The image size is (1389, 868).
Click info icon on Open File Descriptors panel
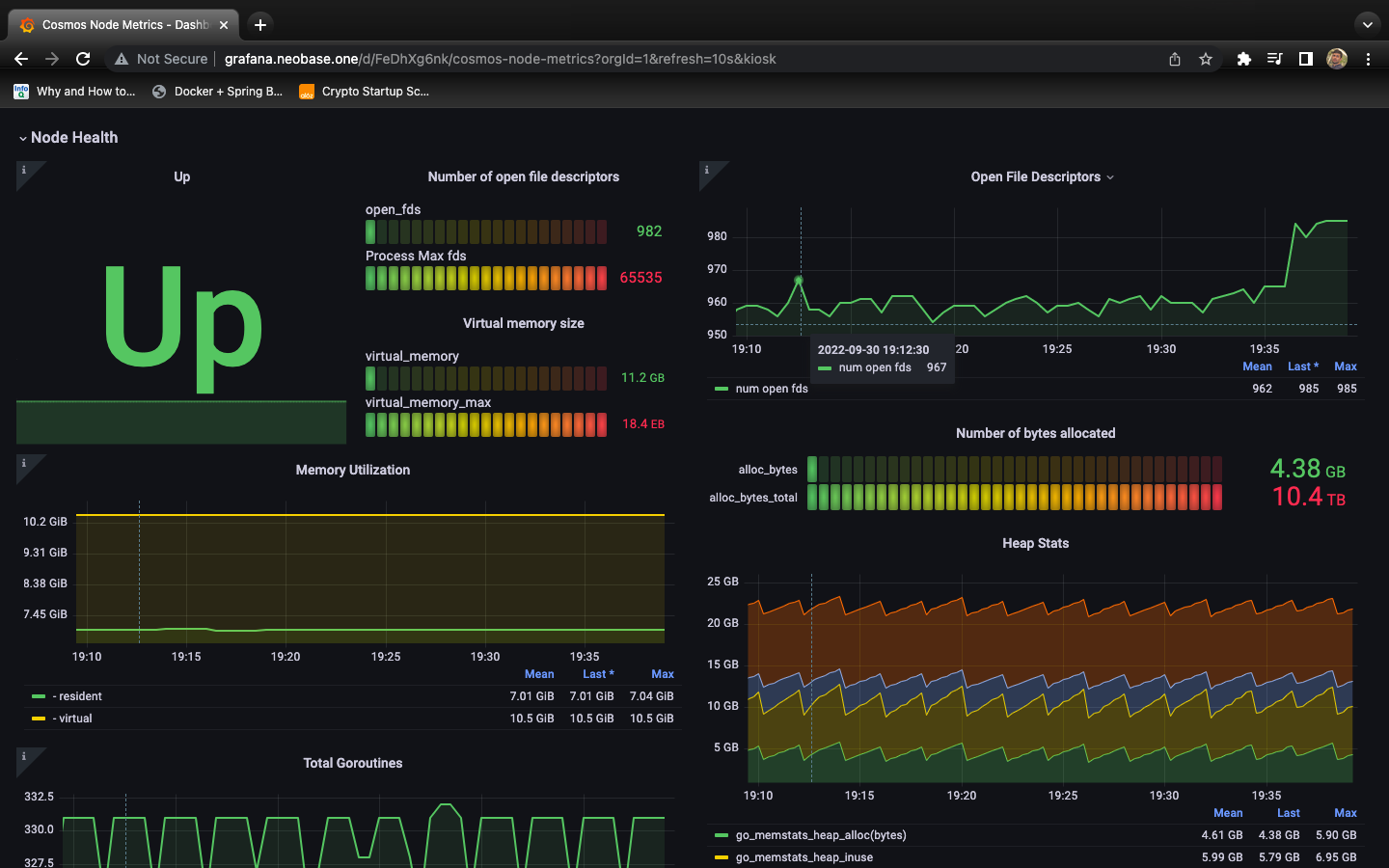point(707,171)
